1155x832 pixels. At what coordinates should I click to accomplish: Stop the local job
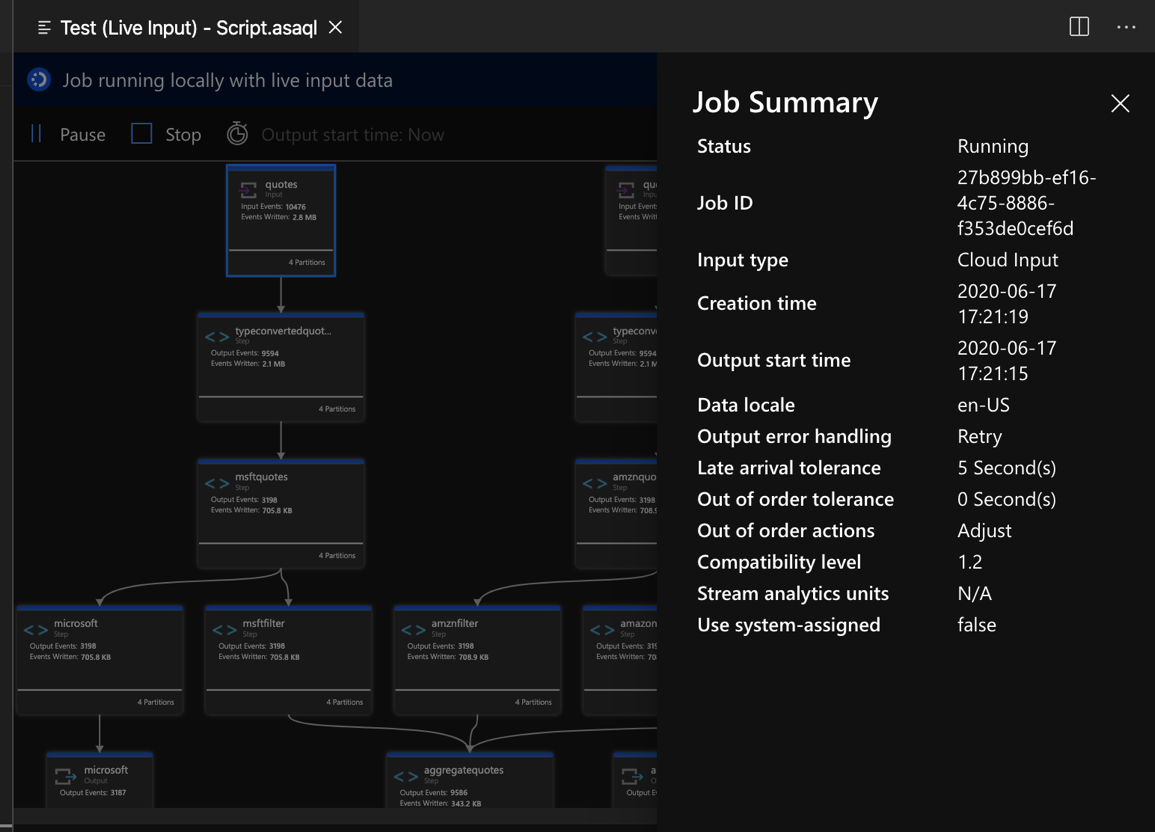pyautogui.click(x=166, y=135)
